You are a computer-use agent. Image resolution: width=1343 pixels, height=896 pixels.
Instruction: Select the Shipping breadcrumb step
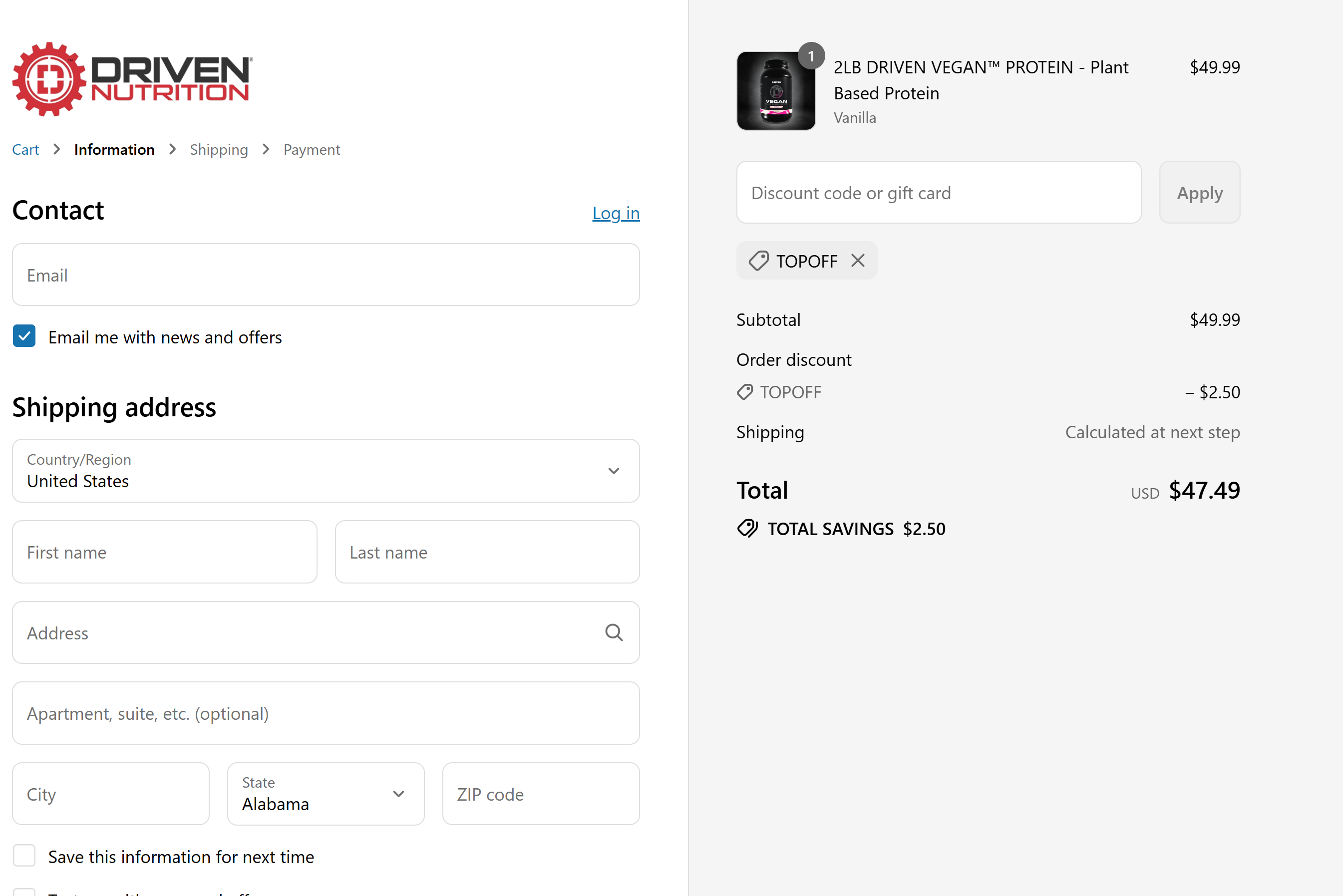pyautogui.click(x=219, y=150)
